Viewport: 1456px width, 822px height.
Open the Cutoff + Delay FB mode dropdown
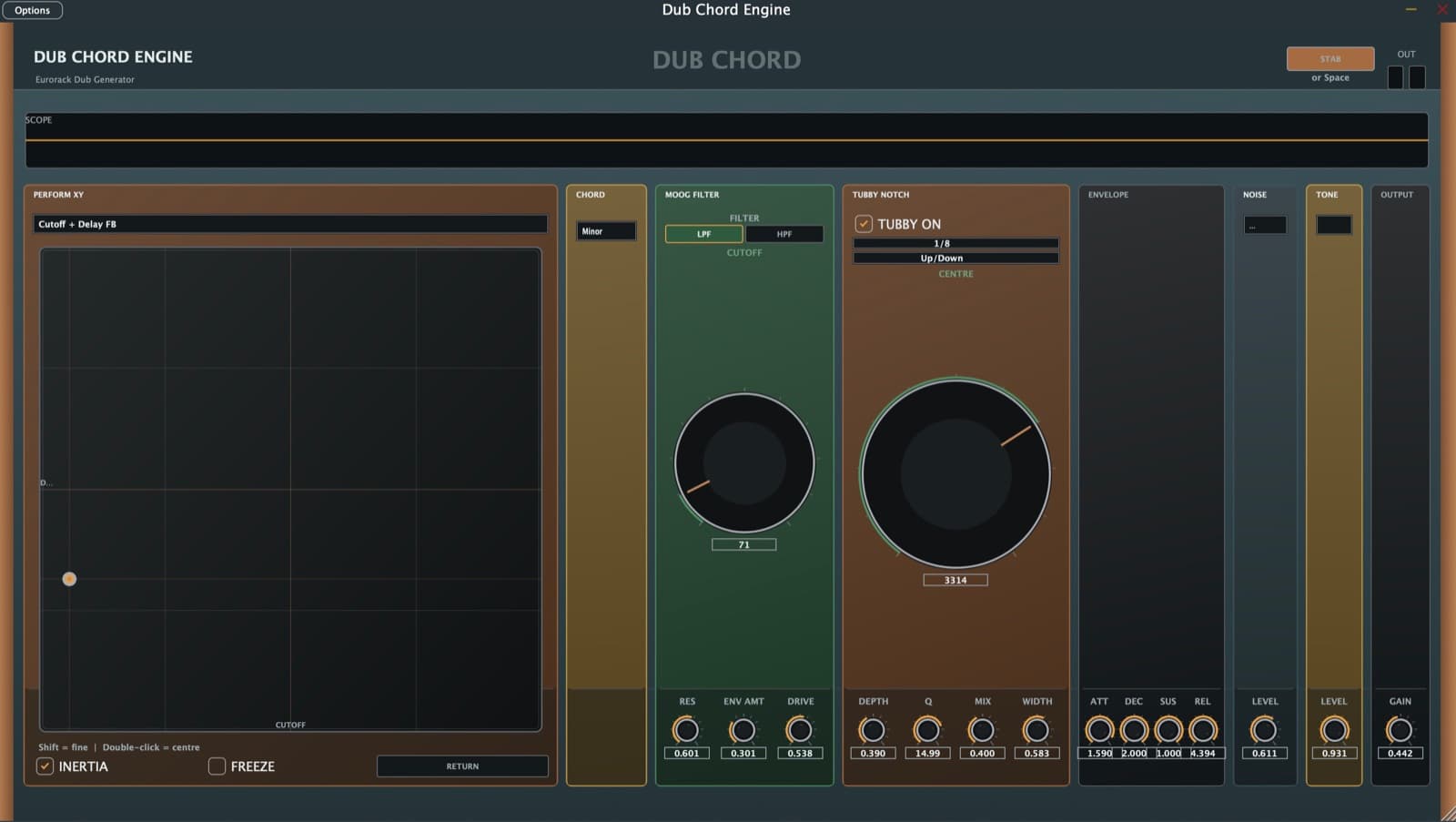click(x=290, y=224)
